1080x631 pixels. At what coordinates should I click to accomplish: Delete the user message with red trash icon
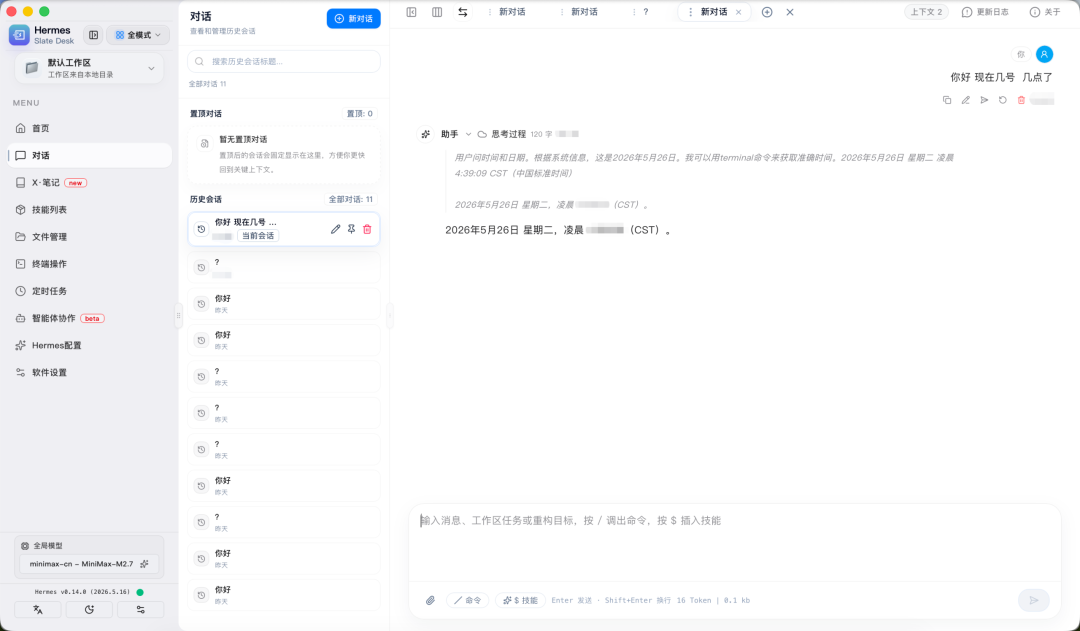pyautogui.click(x=1021, y=100)
